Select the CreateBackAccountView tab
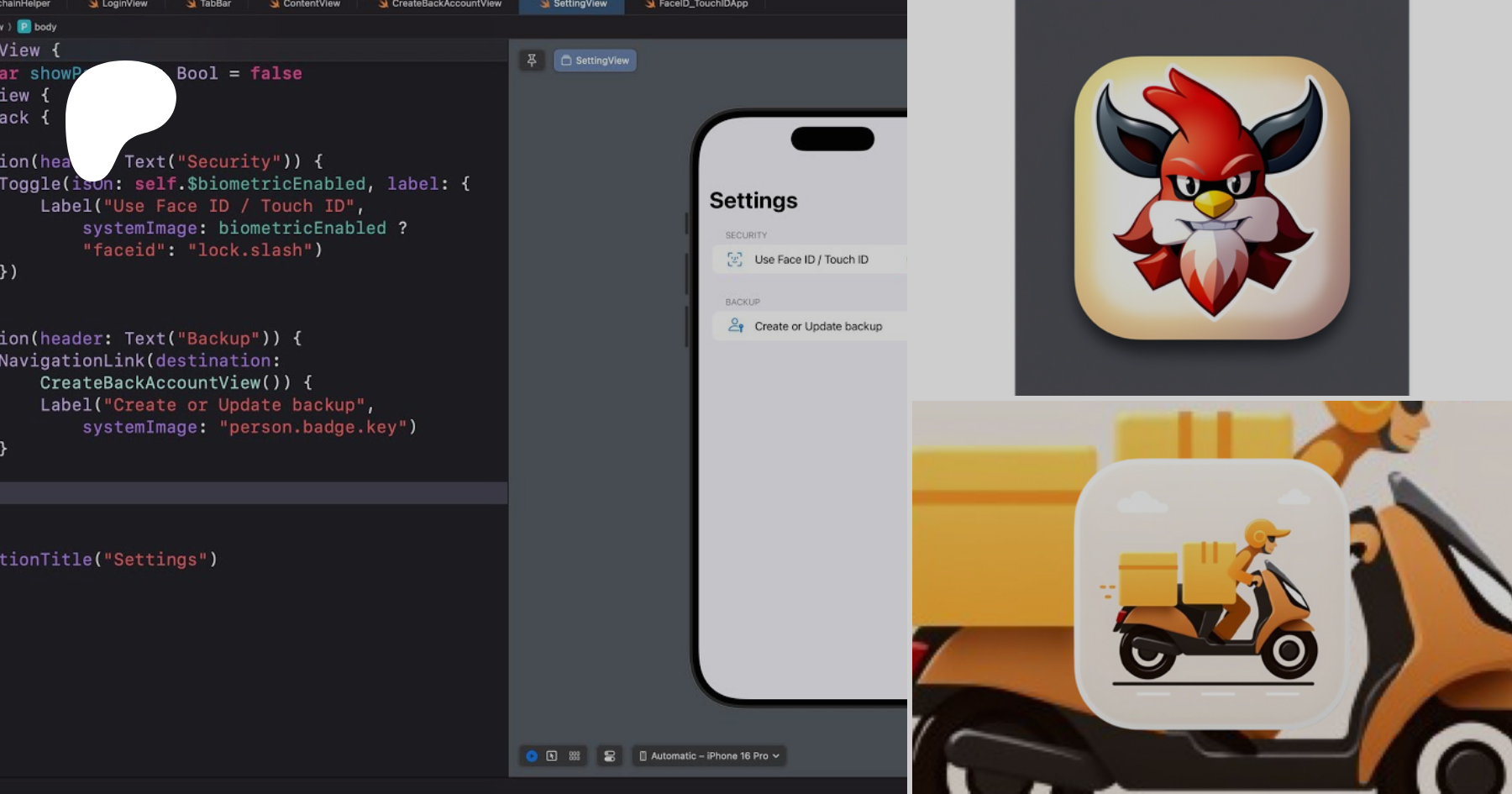 pyautogui.click(x=445, y=4)
